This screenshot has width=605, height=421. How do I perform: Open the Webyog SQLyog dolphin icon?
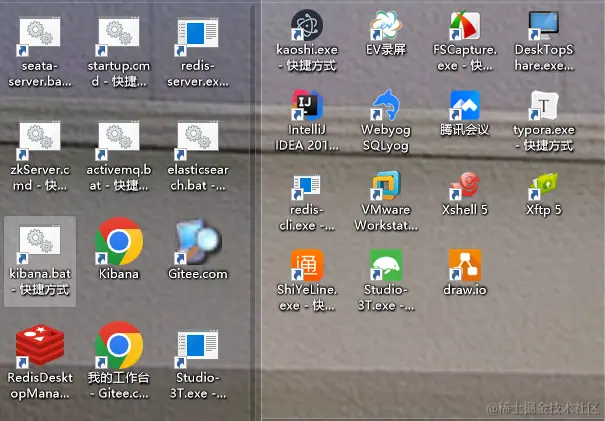[x=386, y=105]
